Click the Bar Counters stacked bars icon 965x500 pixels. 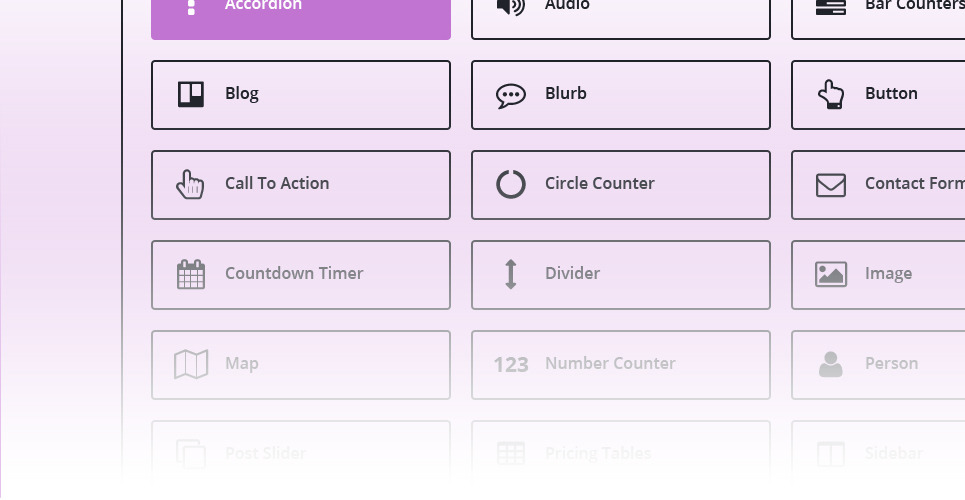[x=831, y=6]
